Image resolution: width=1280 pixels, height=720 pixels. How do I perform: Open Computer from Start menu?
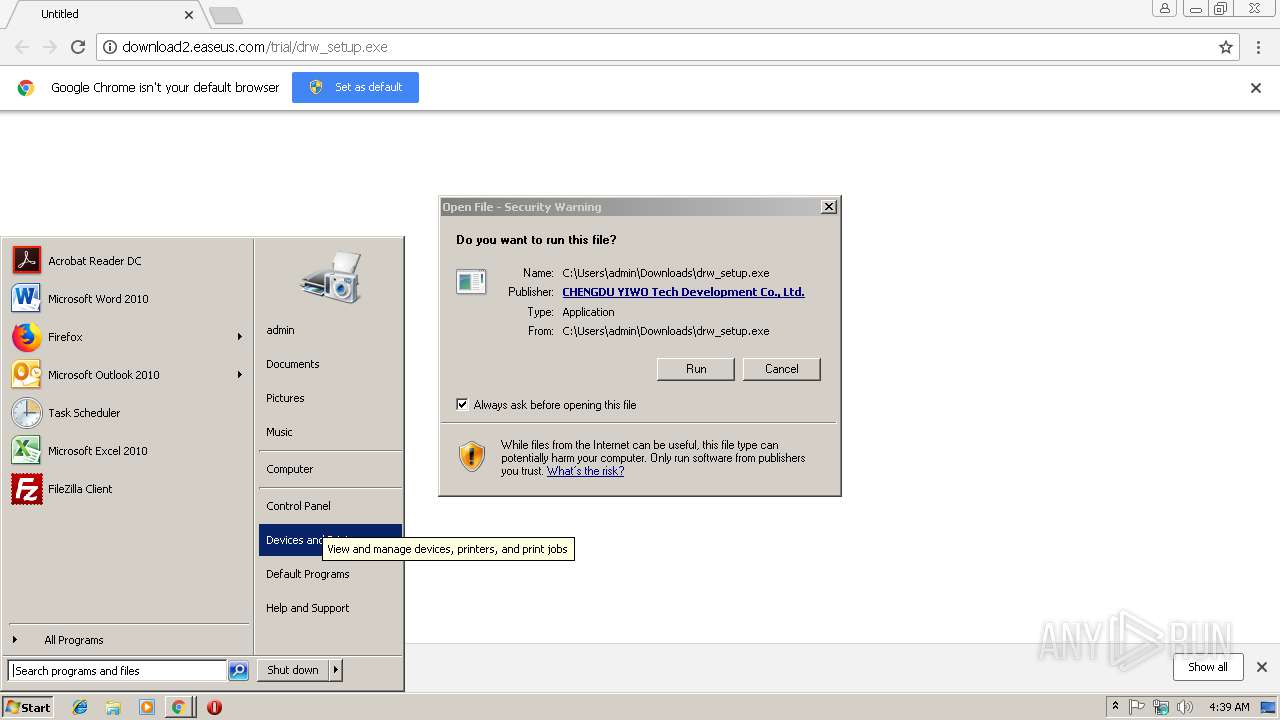330,469
